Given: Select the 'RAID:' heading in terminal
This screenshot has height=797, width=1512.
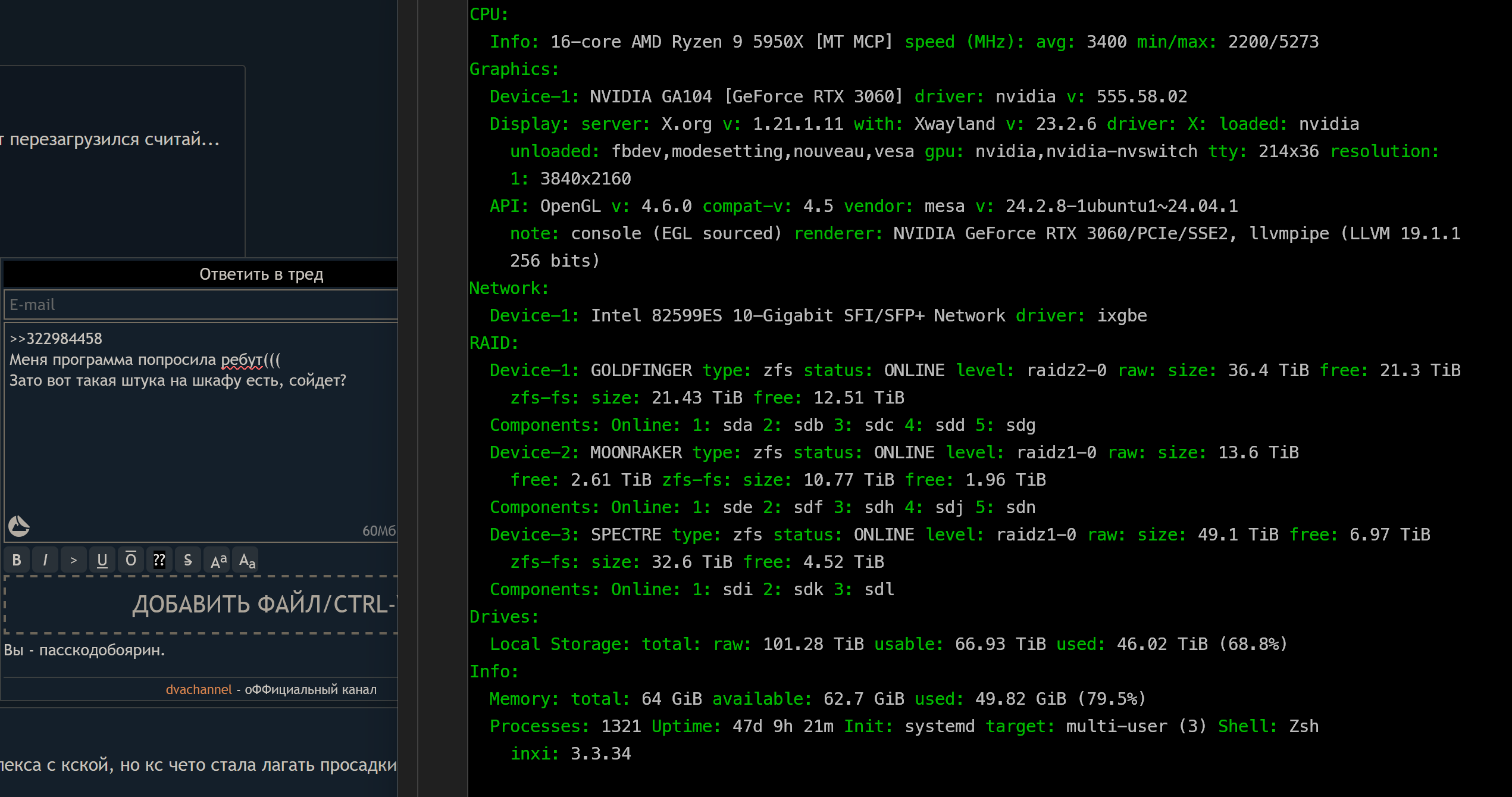Looking at the screenshot, I should coord(494,343).
